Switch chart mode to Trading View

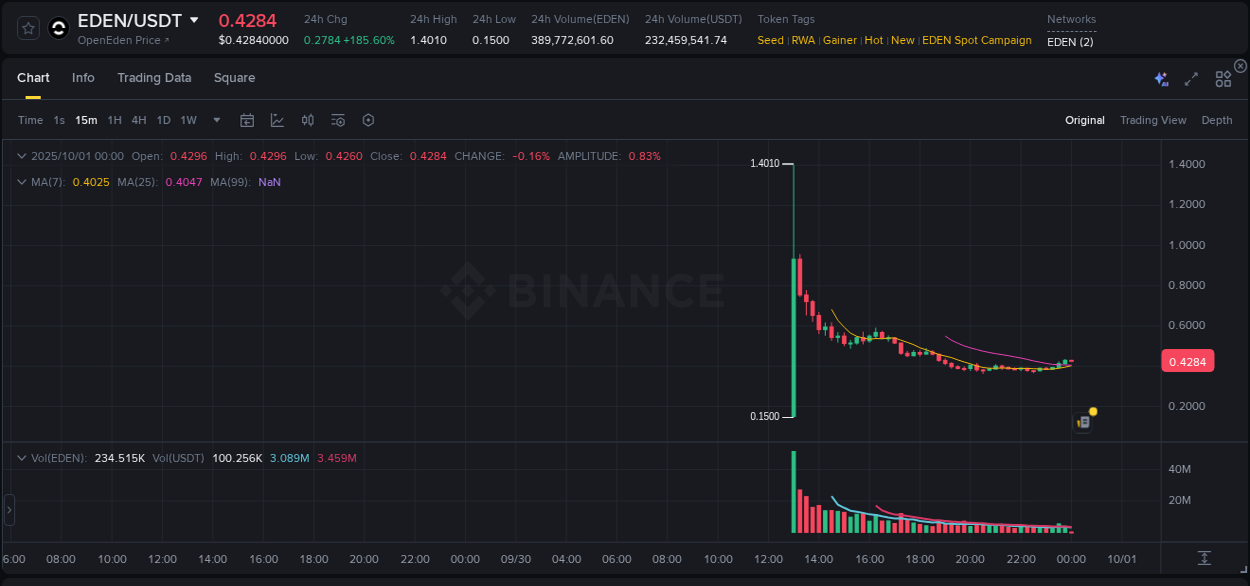click(x=1152, y=120)
